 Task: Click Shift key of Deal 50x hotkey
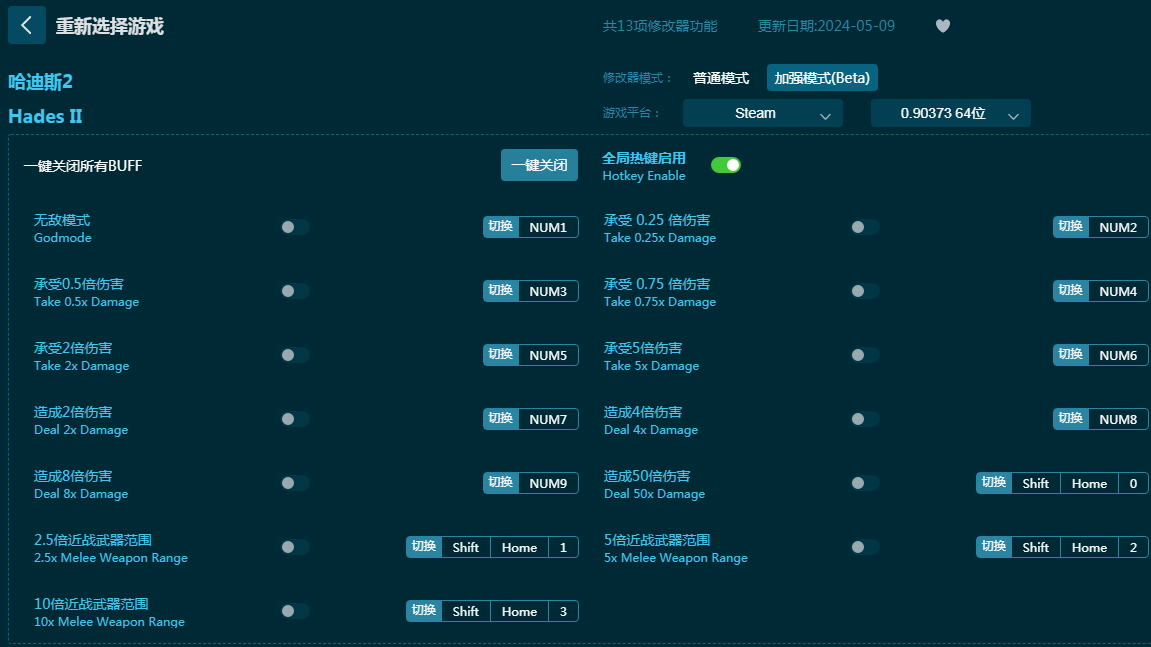(1036, 483)
